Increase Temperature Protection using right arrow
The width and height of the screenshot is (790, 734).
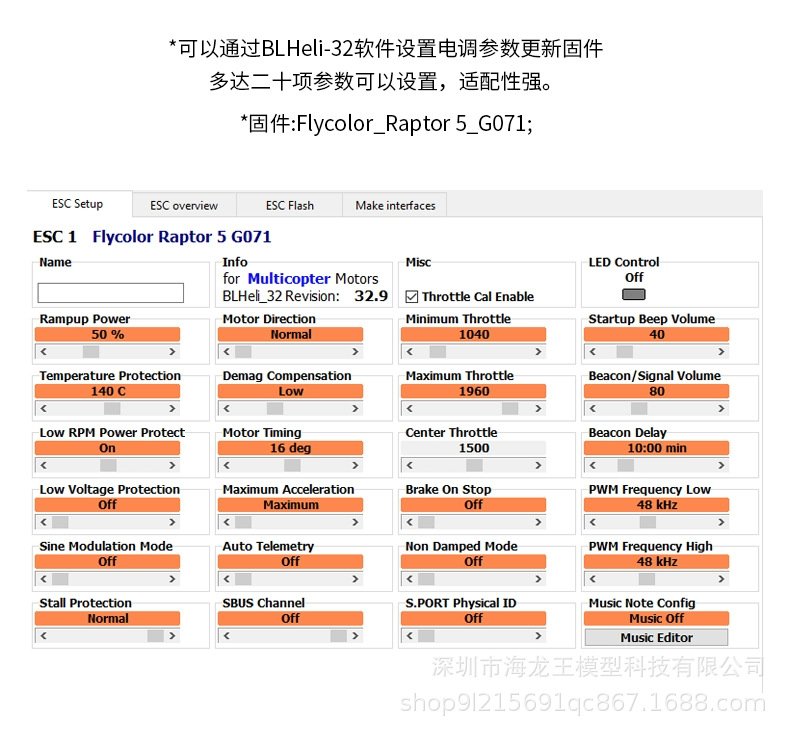(x=172, y=409)
